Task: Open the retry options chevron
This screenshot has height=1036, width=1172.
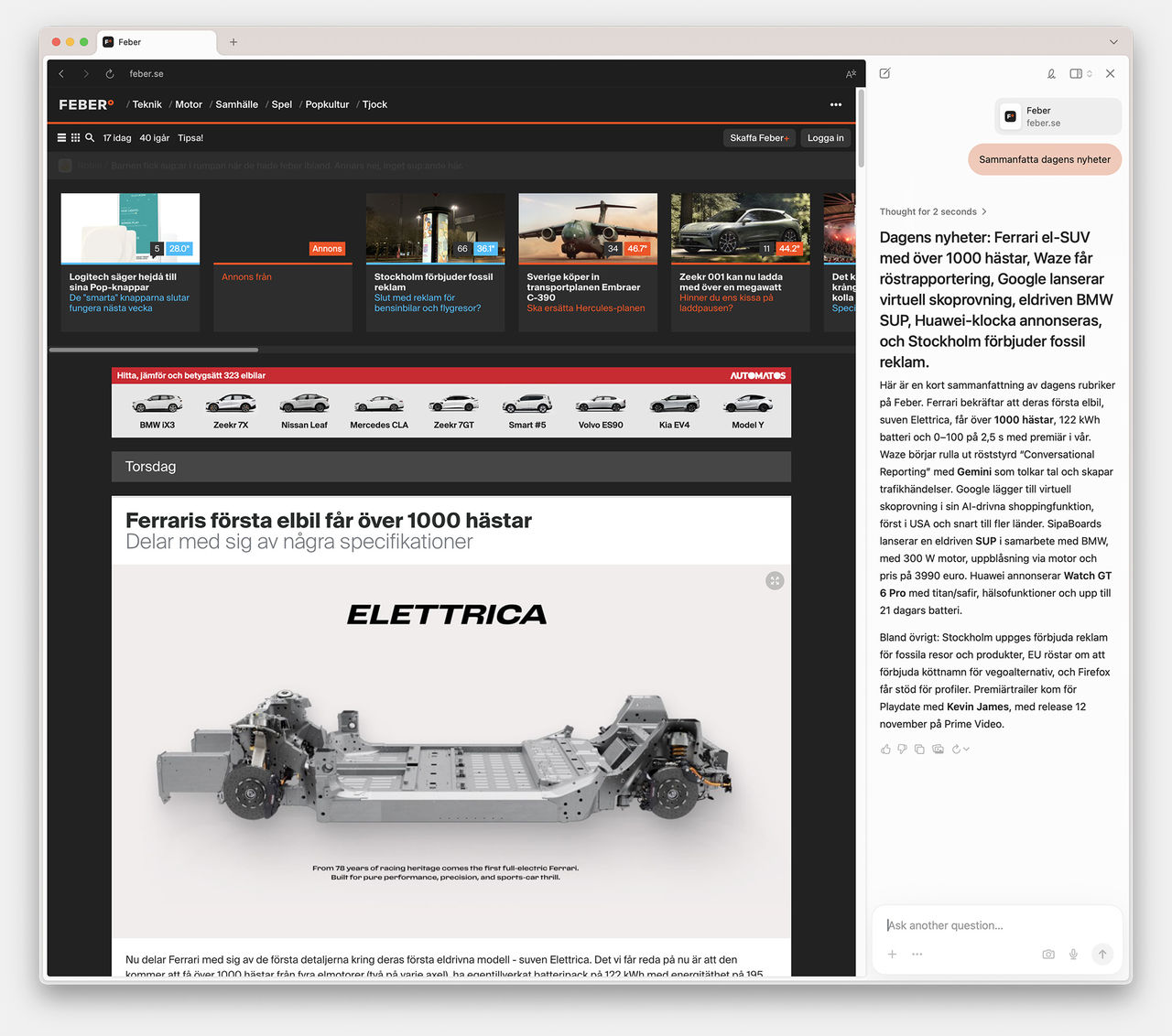Action: coord(964,749)
